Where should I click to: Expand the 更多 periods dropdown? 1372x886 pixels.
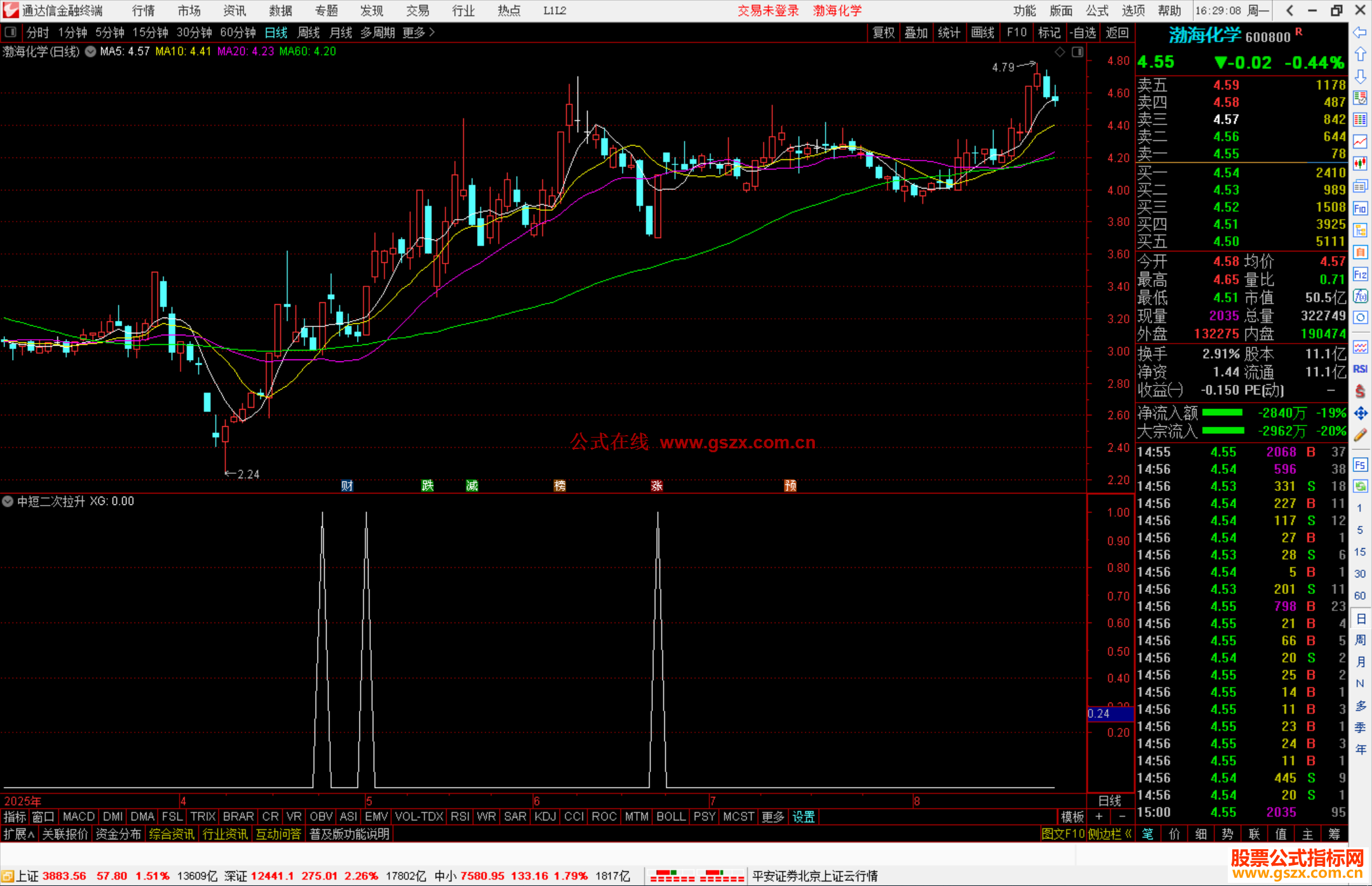click(419, 32)
